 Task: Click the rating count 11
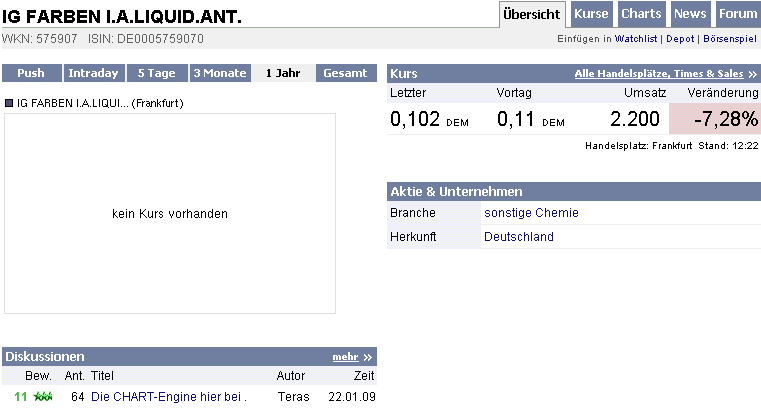pos(20,397)
